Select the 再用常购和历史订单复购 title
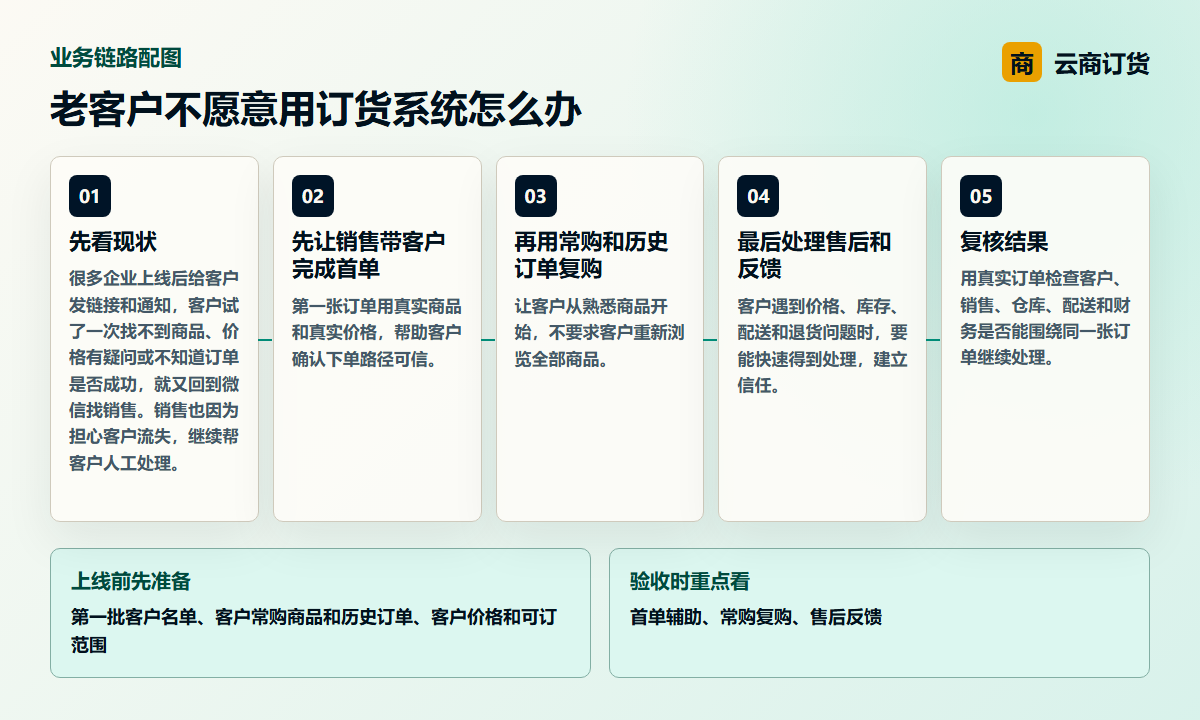The width and height of the screenshot is (1200, 720). tap(591, 255)
